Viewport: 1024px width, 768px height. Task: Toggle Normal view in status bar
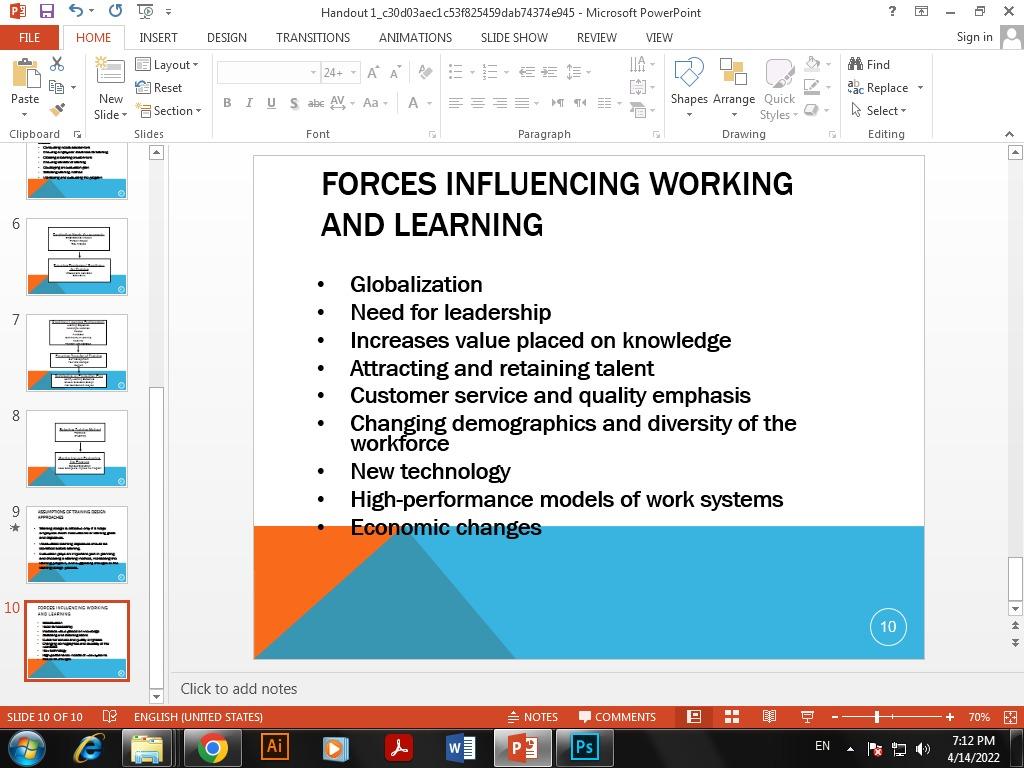point(694,716)
